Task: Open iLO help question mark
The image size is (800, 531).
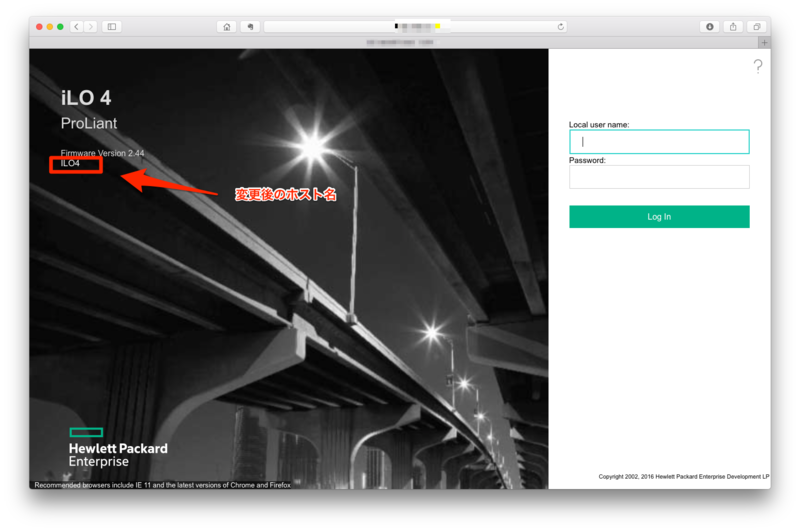Action: tap(758, 66)
